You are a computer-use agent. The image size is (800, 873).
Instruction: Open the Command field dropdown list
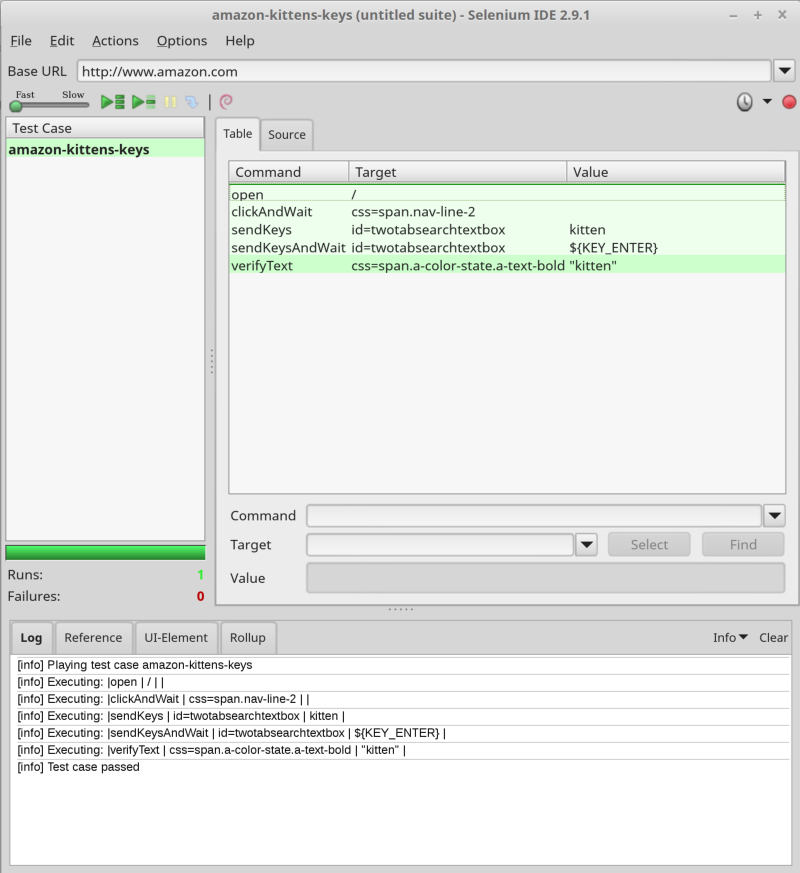(774, 516)
